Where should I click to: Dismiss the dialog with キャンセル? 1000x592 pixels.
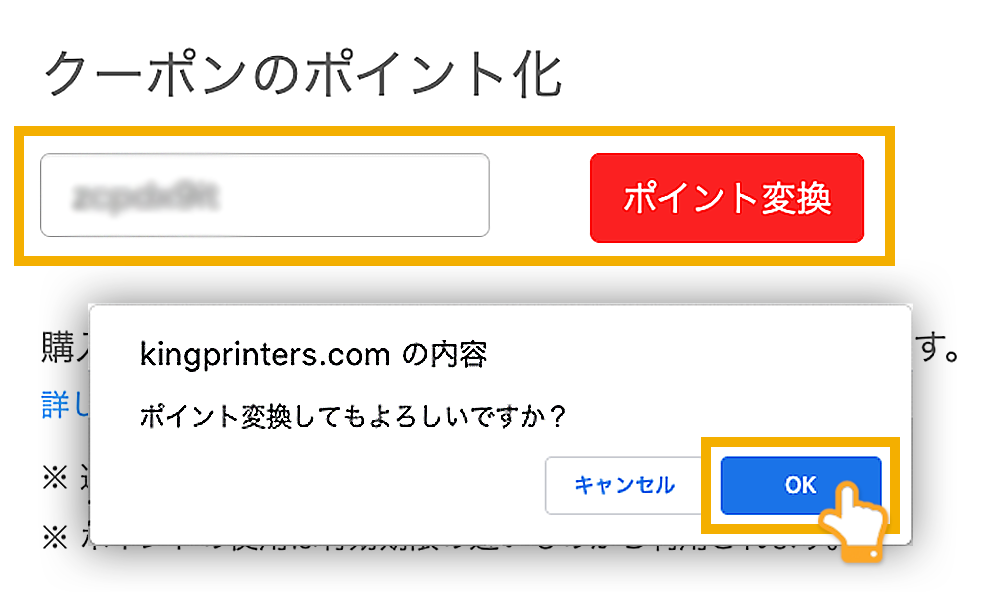tap(625, 484)
